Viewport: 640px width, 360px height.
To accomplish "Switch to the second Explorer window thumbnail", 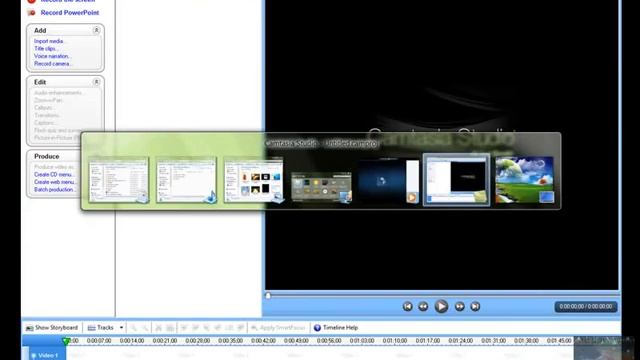I will point(186,180).
